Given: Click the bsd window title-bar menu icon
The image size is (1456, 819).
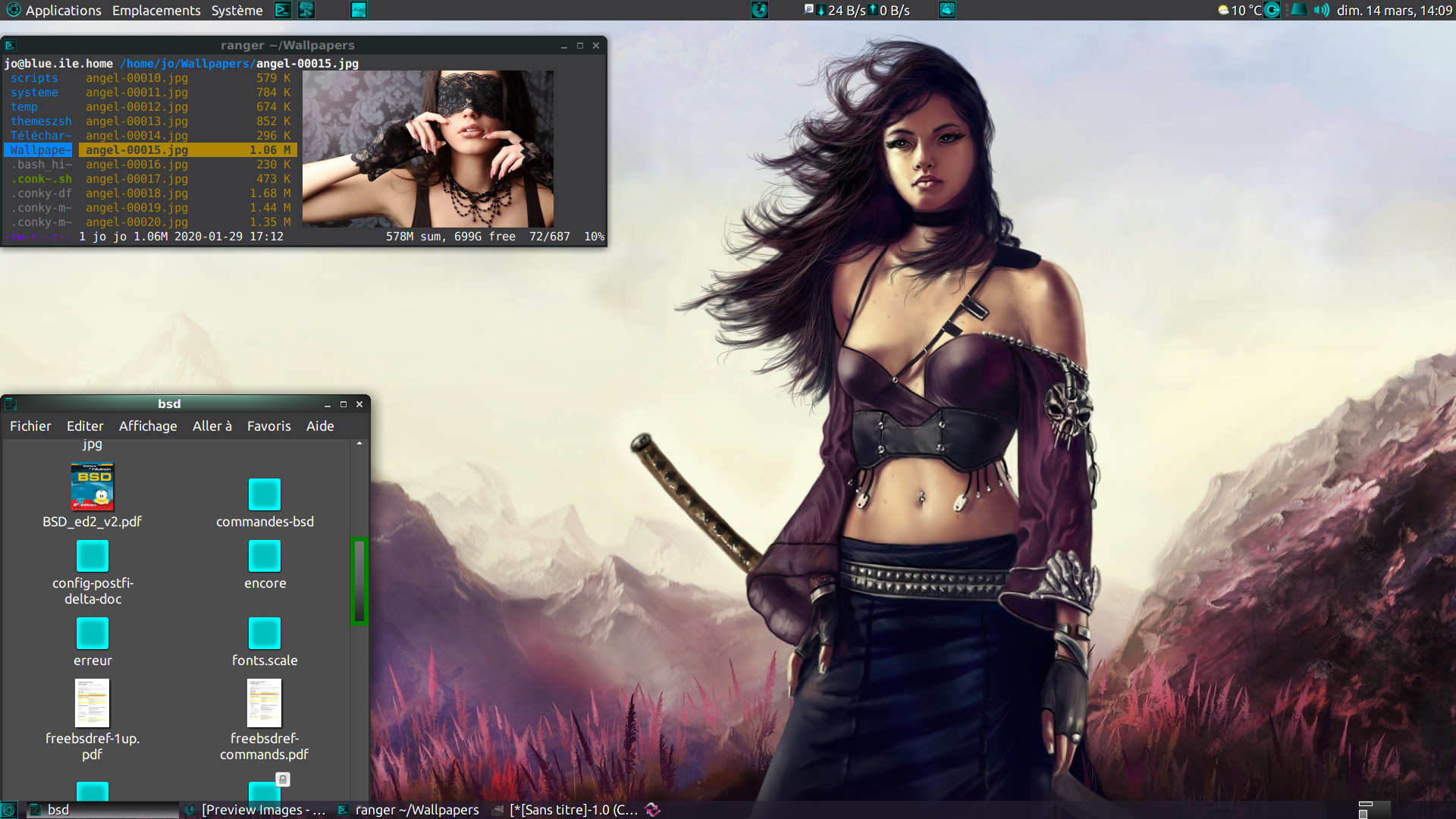Looking at the screenshot, I should pyautogui.click(x=11, y=404).
